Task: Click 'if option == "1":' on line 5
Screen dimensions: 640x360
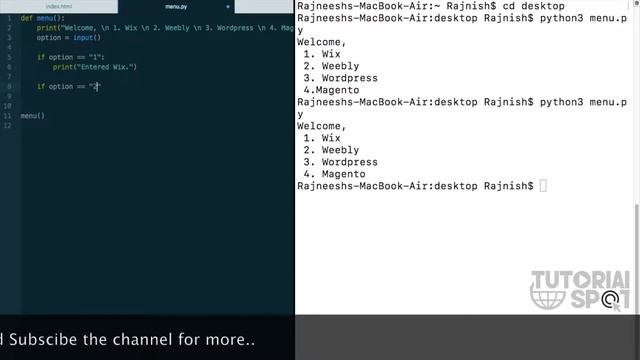Action: coord(71,57)
